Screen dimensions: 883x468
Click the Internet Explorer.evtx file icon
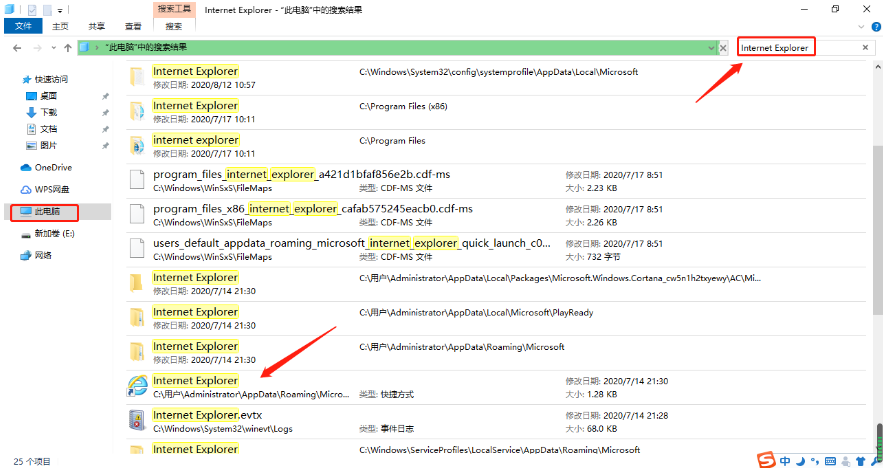coord(136,421)
